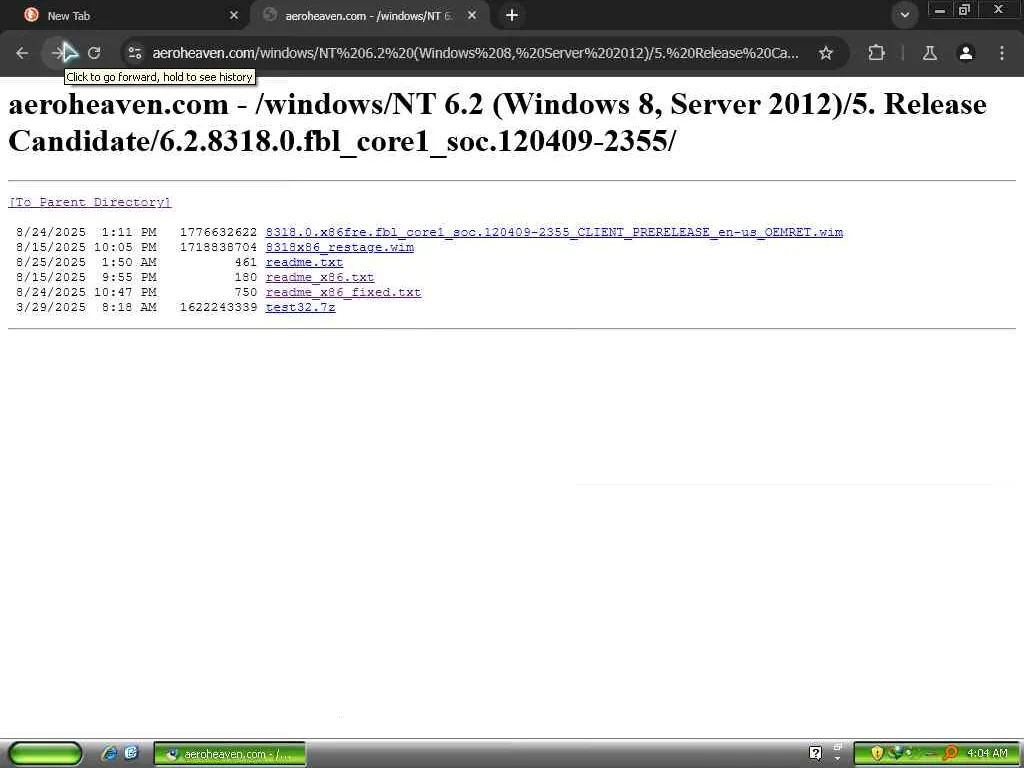Click the date 3/29/2025
Viewport: 1024px width, 768px height.
point(51,307)
